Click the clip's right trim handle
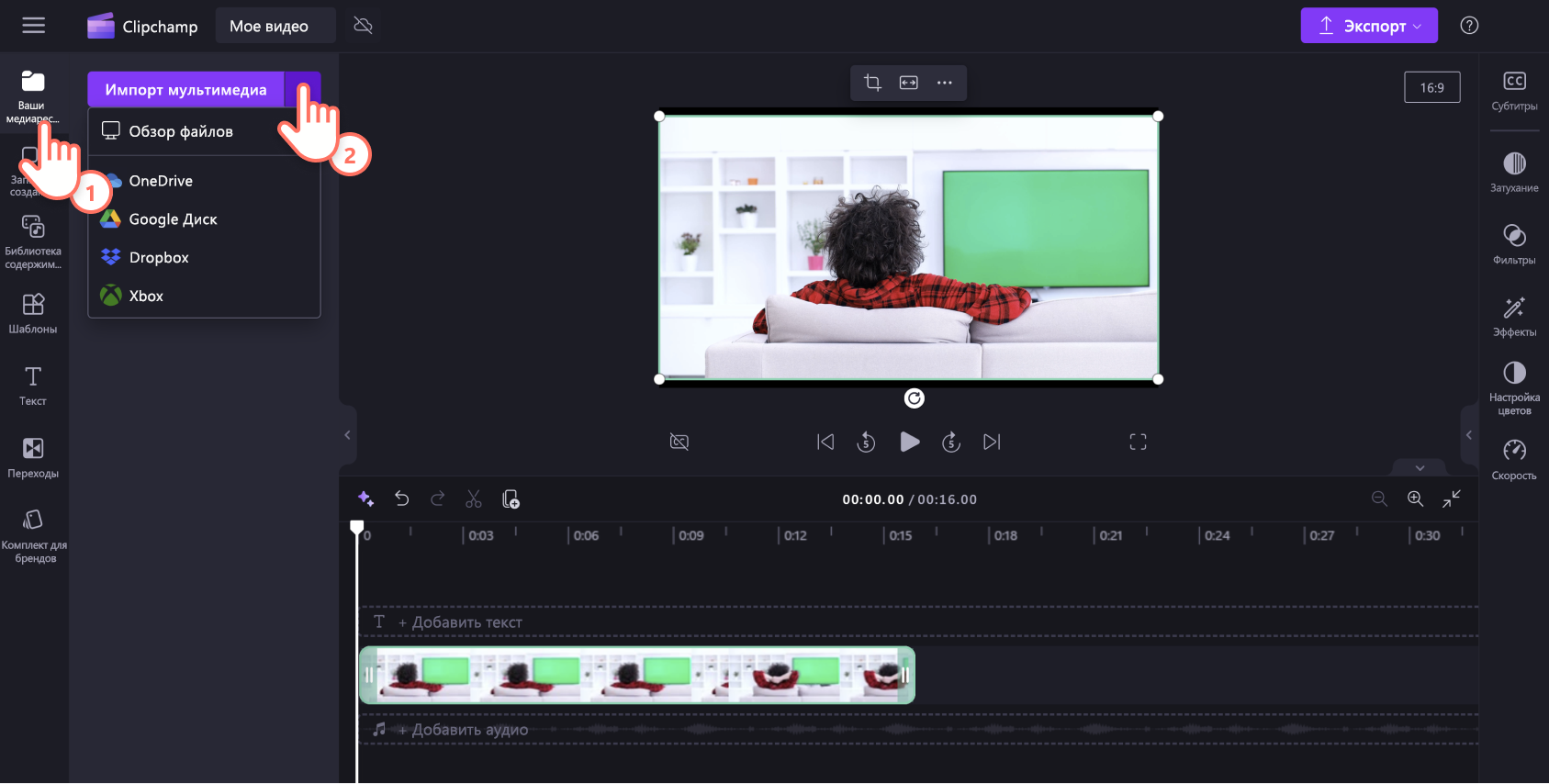 click(905, 676)
